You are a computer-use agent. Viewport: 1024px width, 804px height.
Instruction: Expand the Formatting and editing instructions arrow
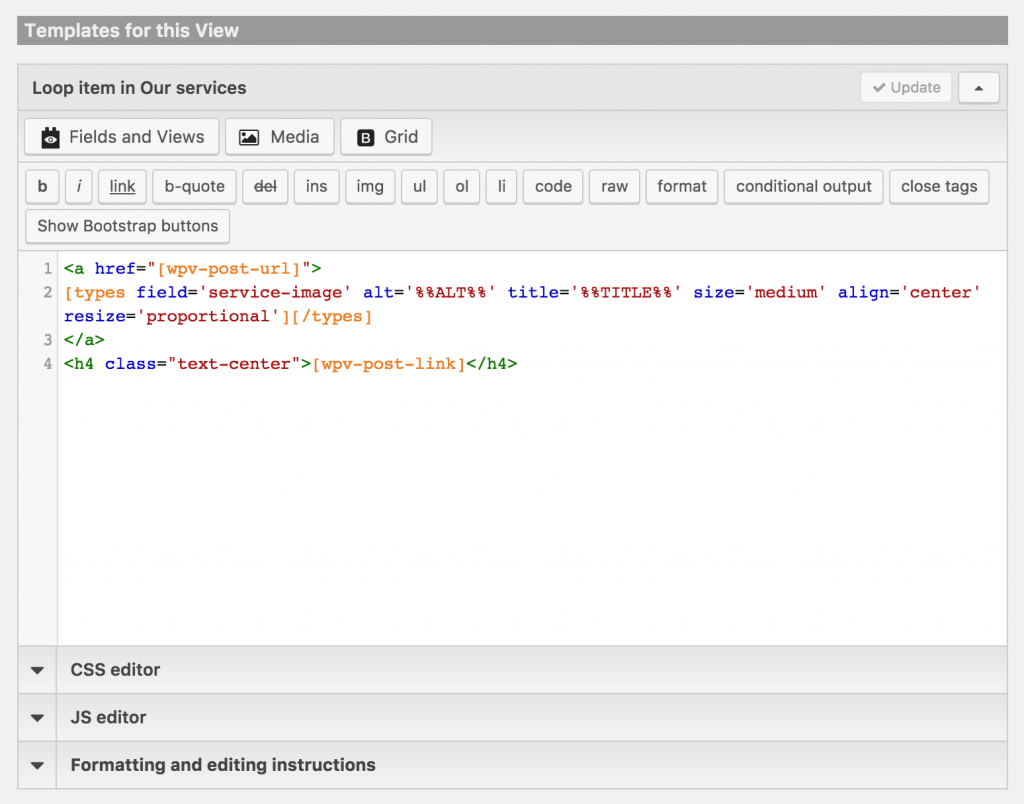pos(37,765)
